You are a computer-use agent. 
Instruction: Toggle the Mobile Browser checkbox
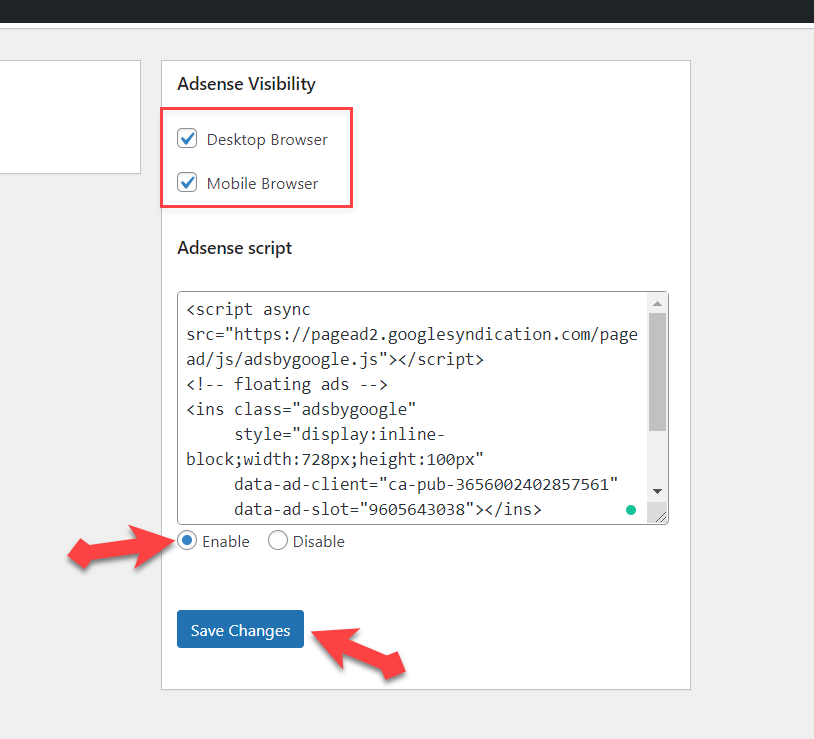pos(187,183)
